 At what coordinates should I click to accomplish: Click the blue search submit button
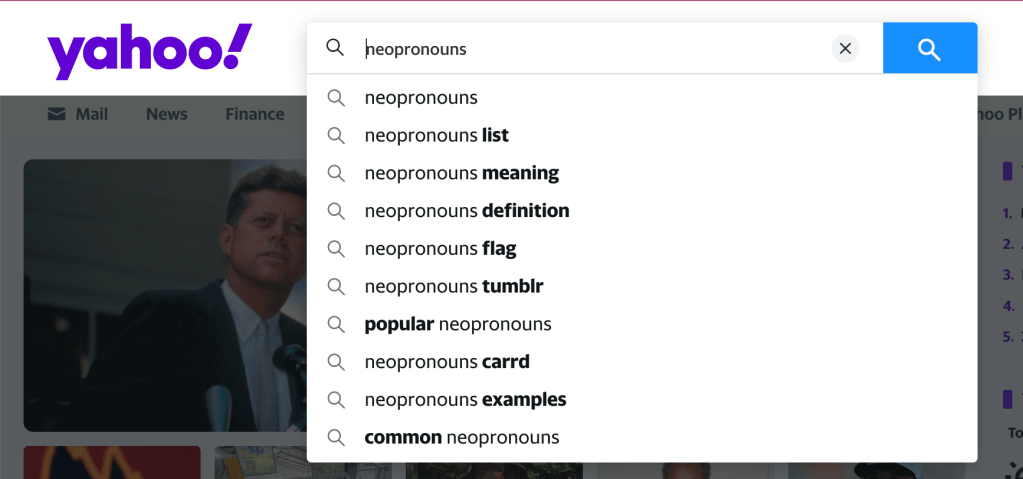pyautogui.click(x=929, y=49)
